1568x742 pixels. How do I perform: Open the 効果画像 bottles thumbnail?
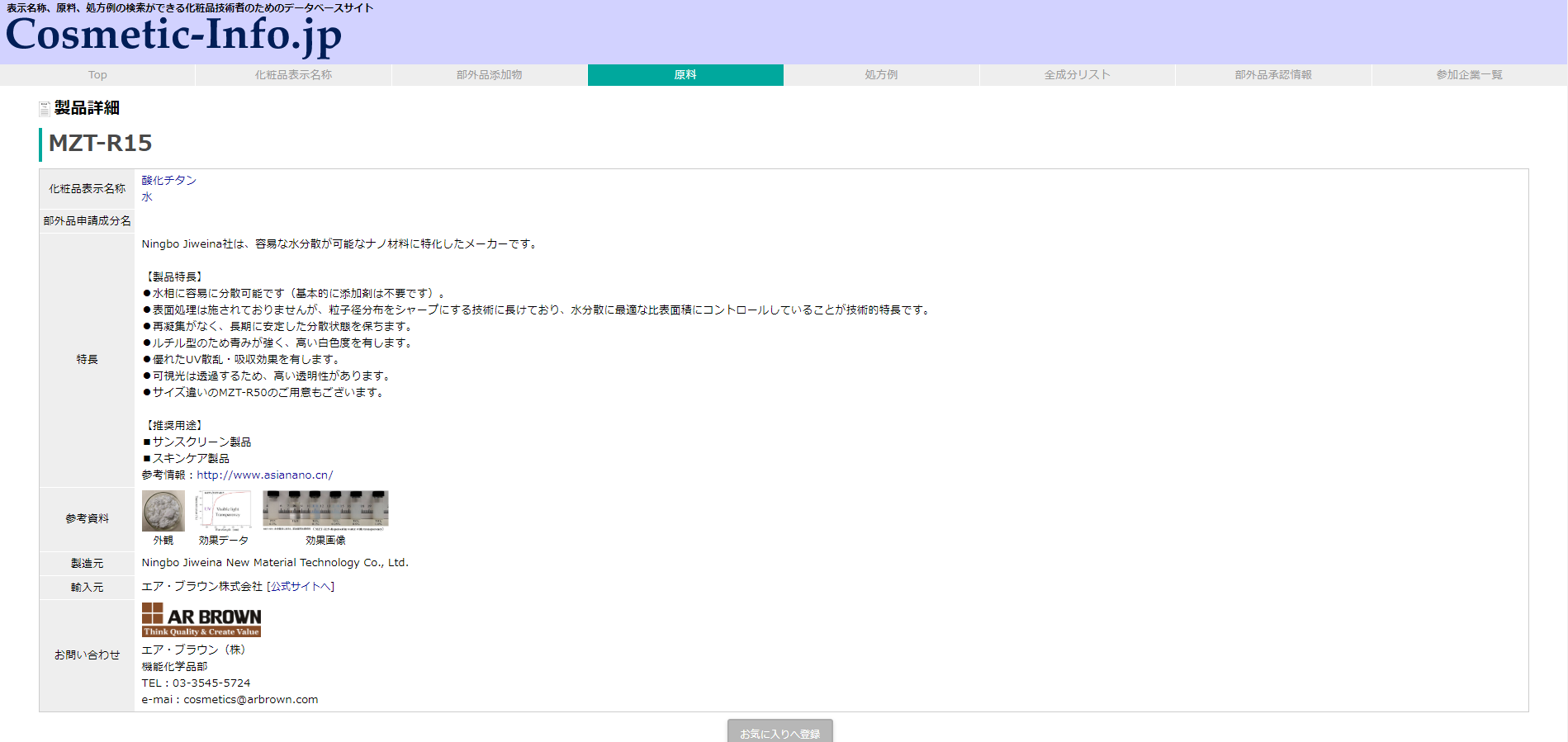point(325,510)
